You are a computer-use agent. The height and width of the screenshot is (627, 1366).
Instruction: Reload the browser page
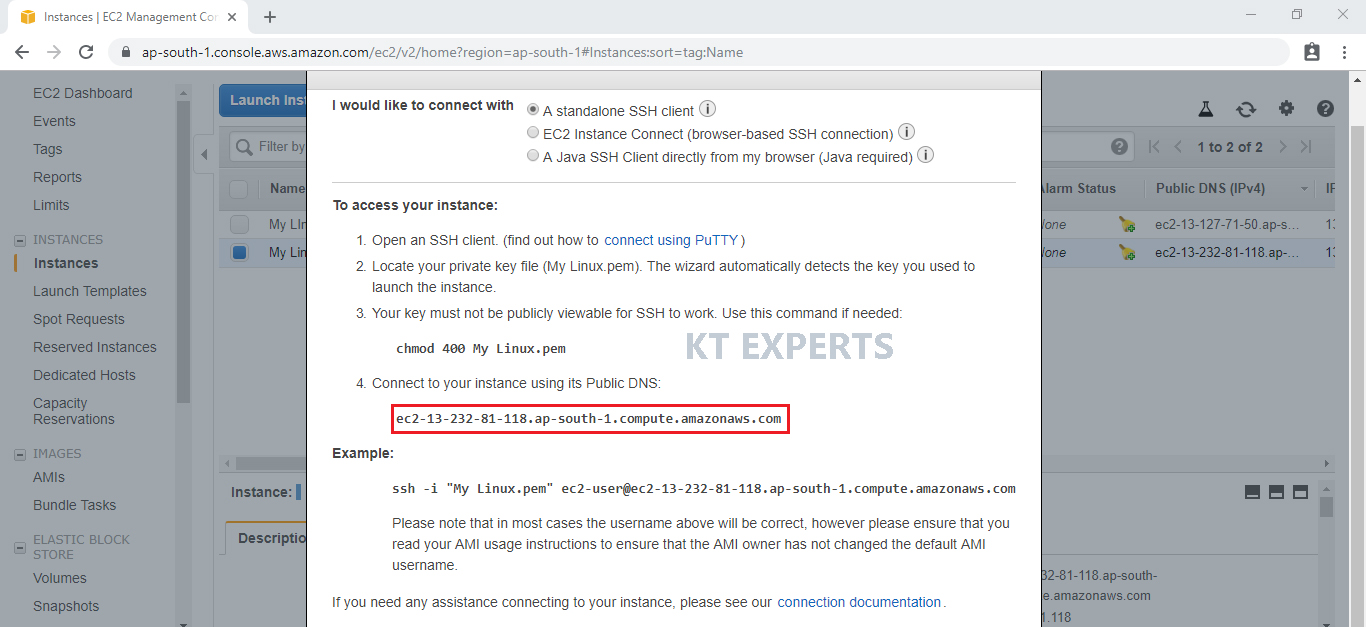point(86,52)
